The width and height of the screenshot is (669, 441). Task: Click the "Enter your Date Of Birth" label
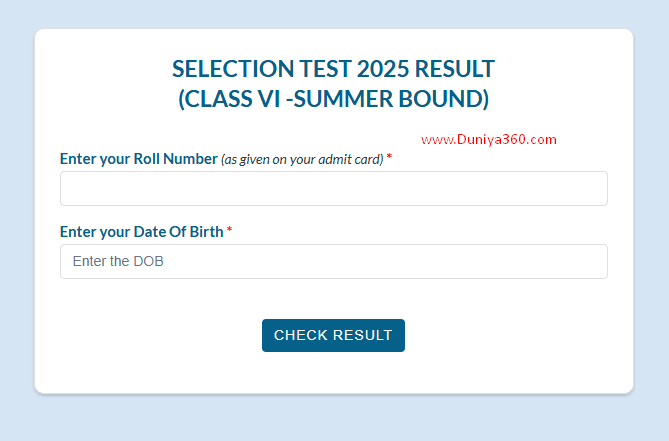coord(142,232)
